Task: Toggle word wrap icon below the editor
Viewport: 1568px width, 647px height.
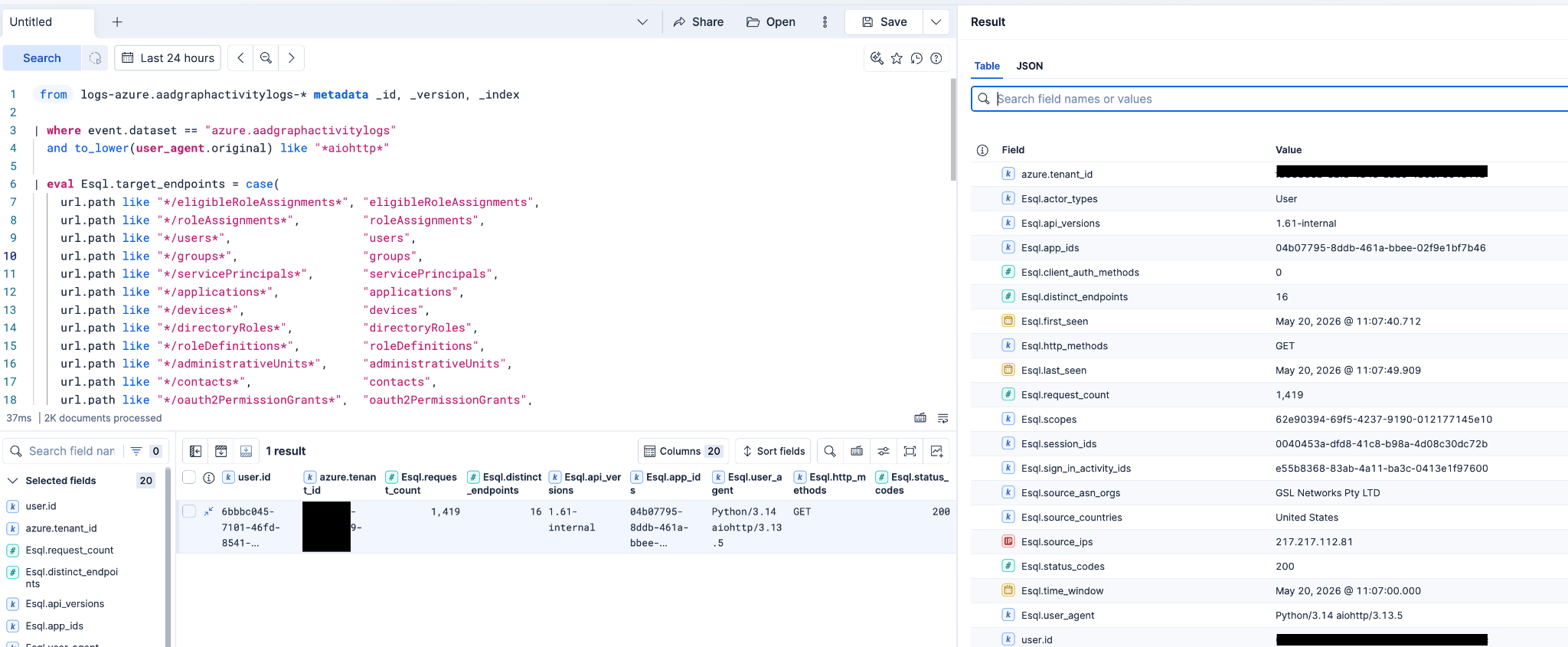Action: click(942, 418)
